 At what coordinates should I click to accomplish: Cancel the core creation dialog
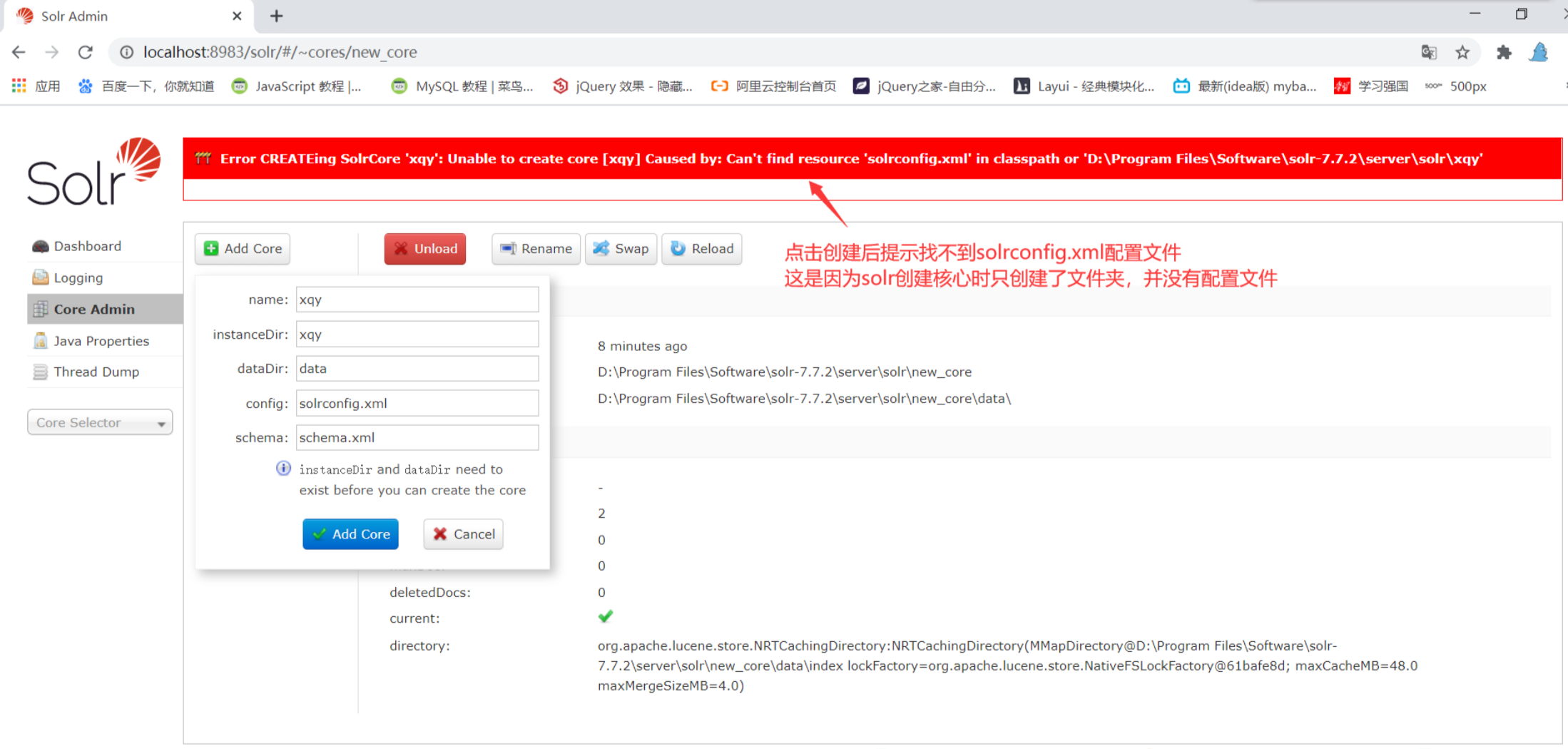click(x=463, y=534)
